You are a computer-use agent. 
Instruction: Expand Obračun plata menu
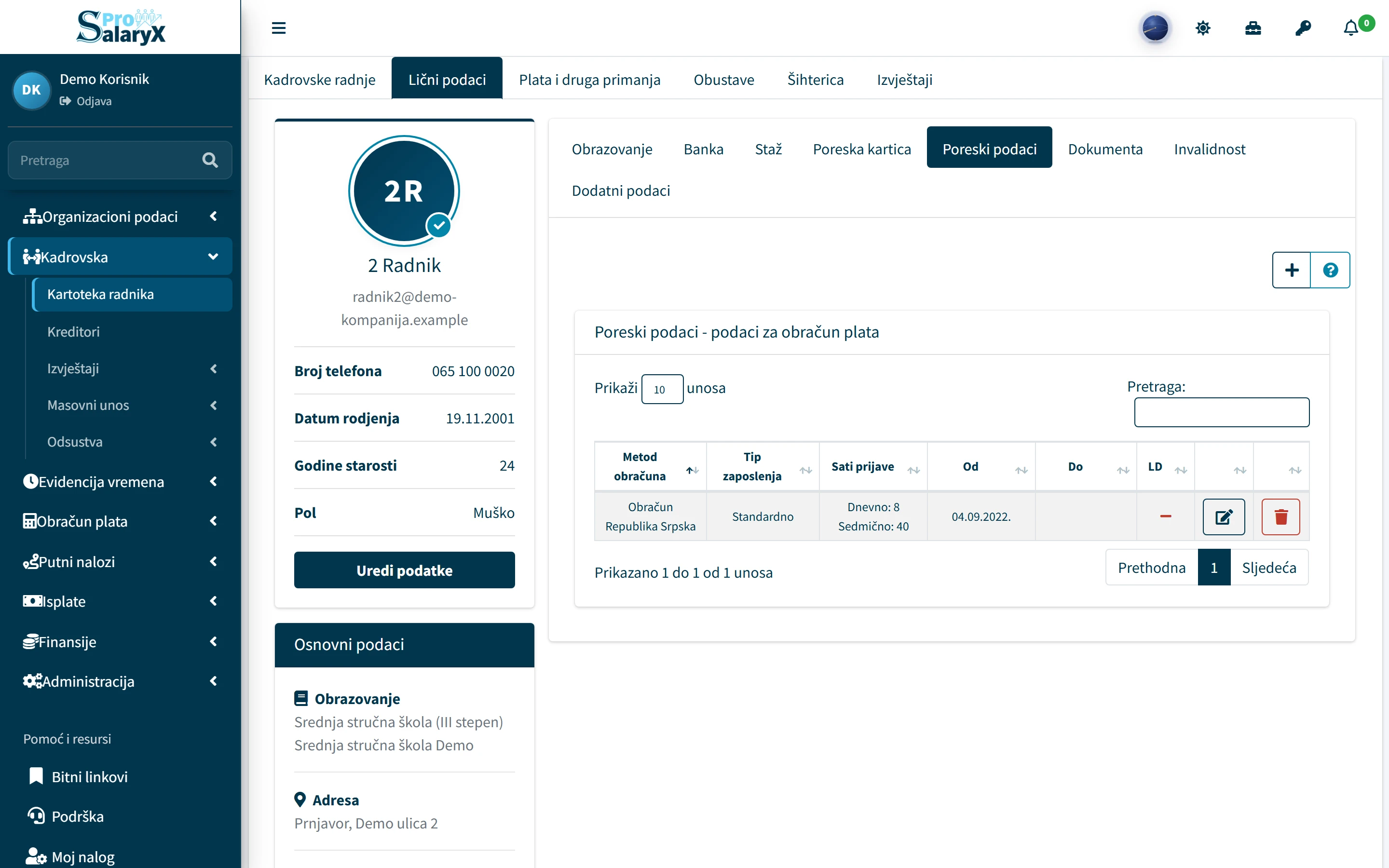click(x=120, y=521)
